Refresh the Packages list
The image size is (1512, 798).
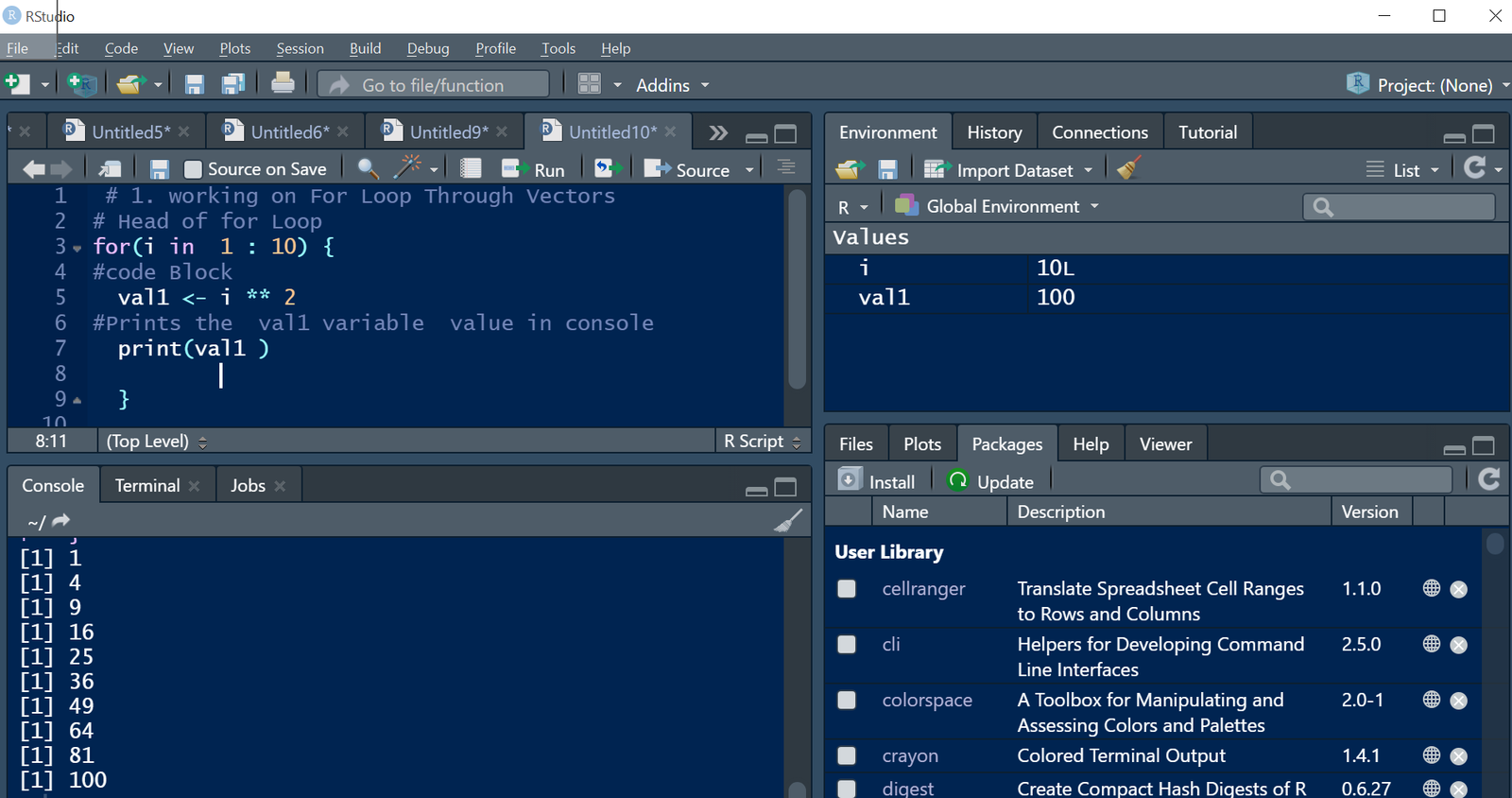pos(1489,479)
